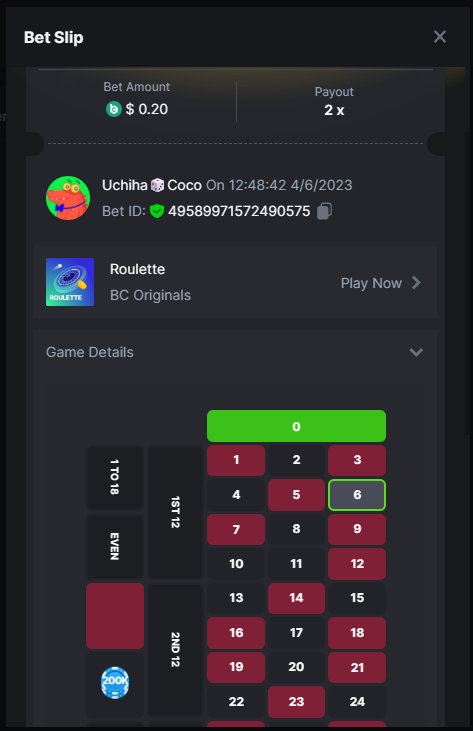
Task: Select the 2ND 12 bet column
Action: (x=175, y=649)
